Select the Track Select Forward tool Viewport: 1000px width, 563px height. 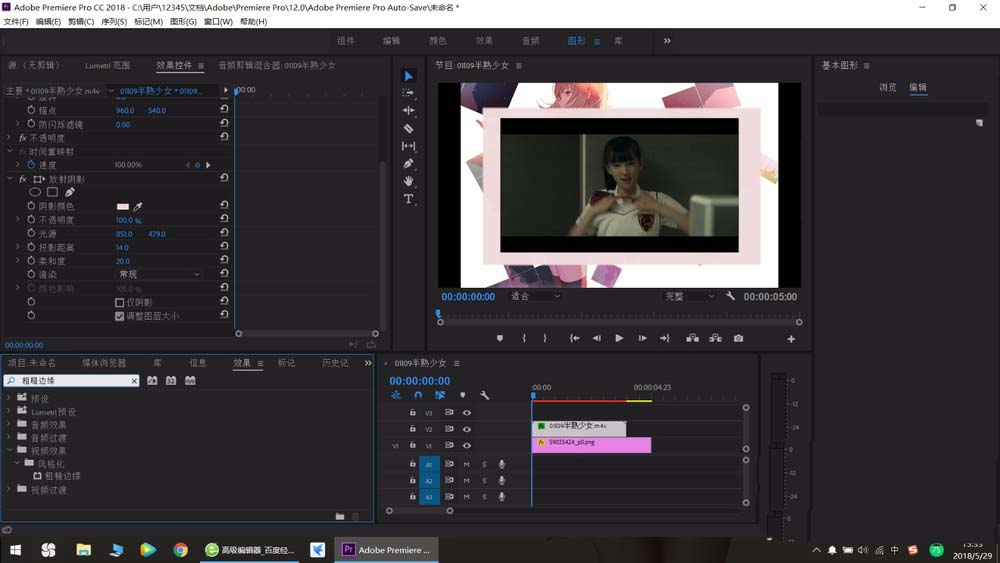408,92
